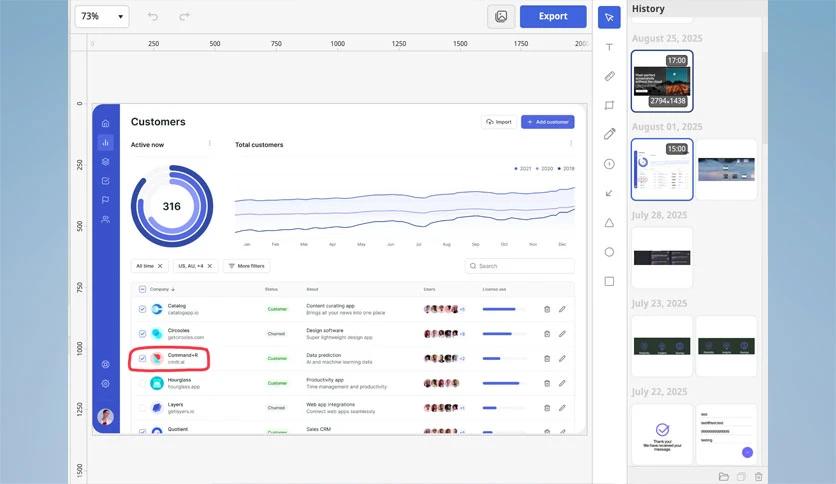Viewport: 836px width, 484px height.
Task: Remove the US, AU, +4 filter chip
Action: point(210,266)
